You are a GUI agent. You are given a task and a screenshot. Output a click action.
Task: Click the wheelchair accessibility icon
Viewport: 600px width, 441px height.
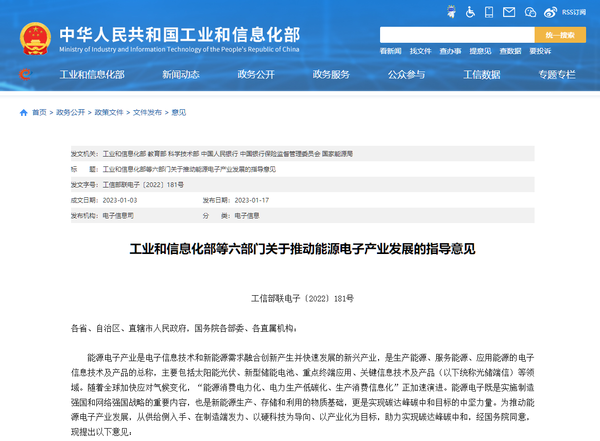(x=470, y=12)
